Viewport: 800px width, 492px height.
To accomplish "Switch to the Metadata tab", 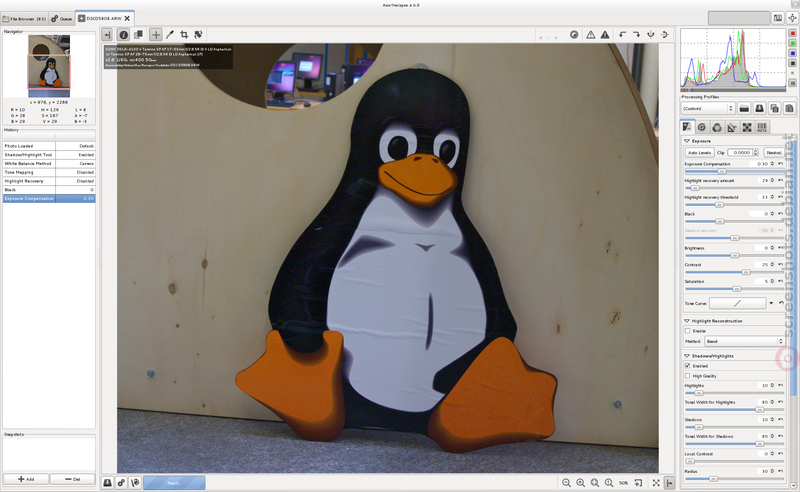I will click(x=762, y=127).
